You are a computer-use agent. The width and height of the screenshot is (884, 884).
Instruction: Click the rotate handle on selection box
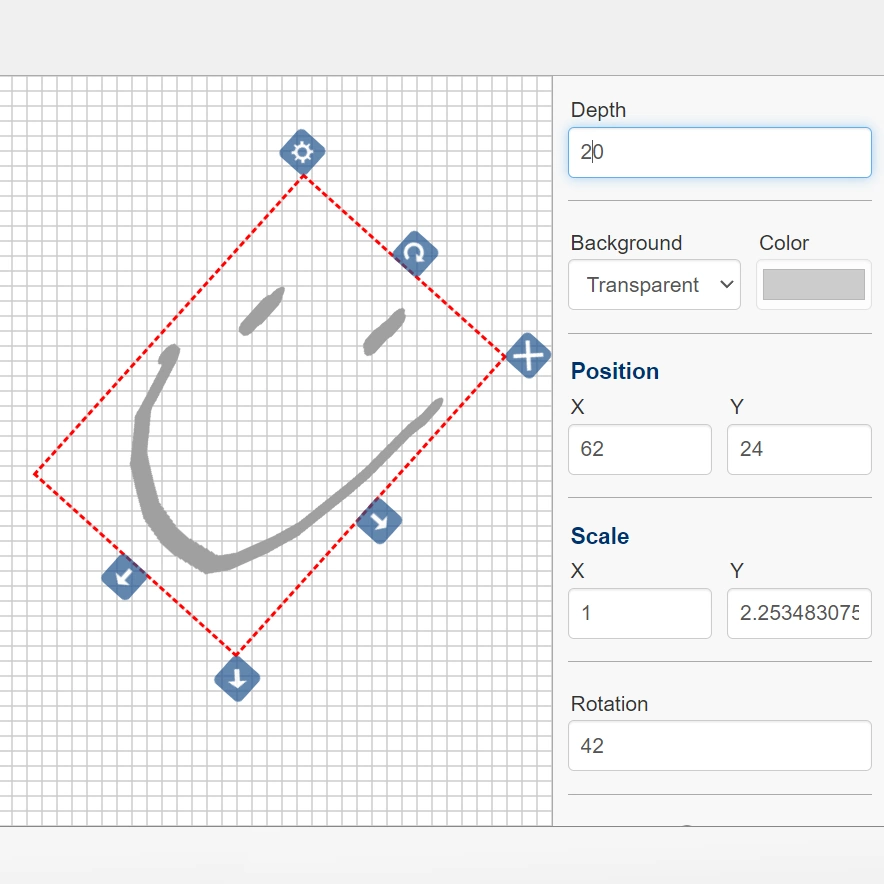[x=415, y=255]
